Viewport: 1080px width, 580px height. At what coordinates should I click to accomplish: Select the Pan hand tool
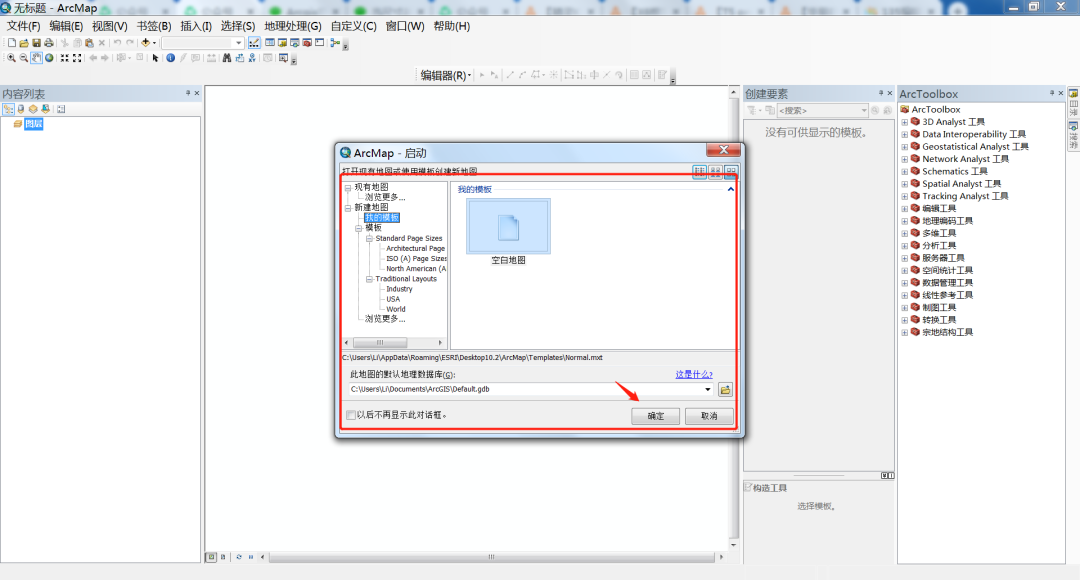36,58
